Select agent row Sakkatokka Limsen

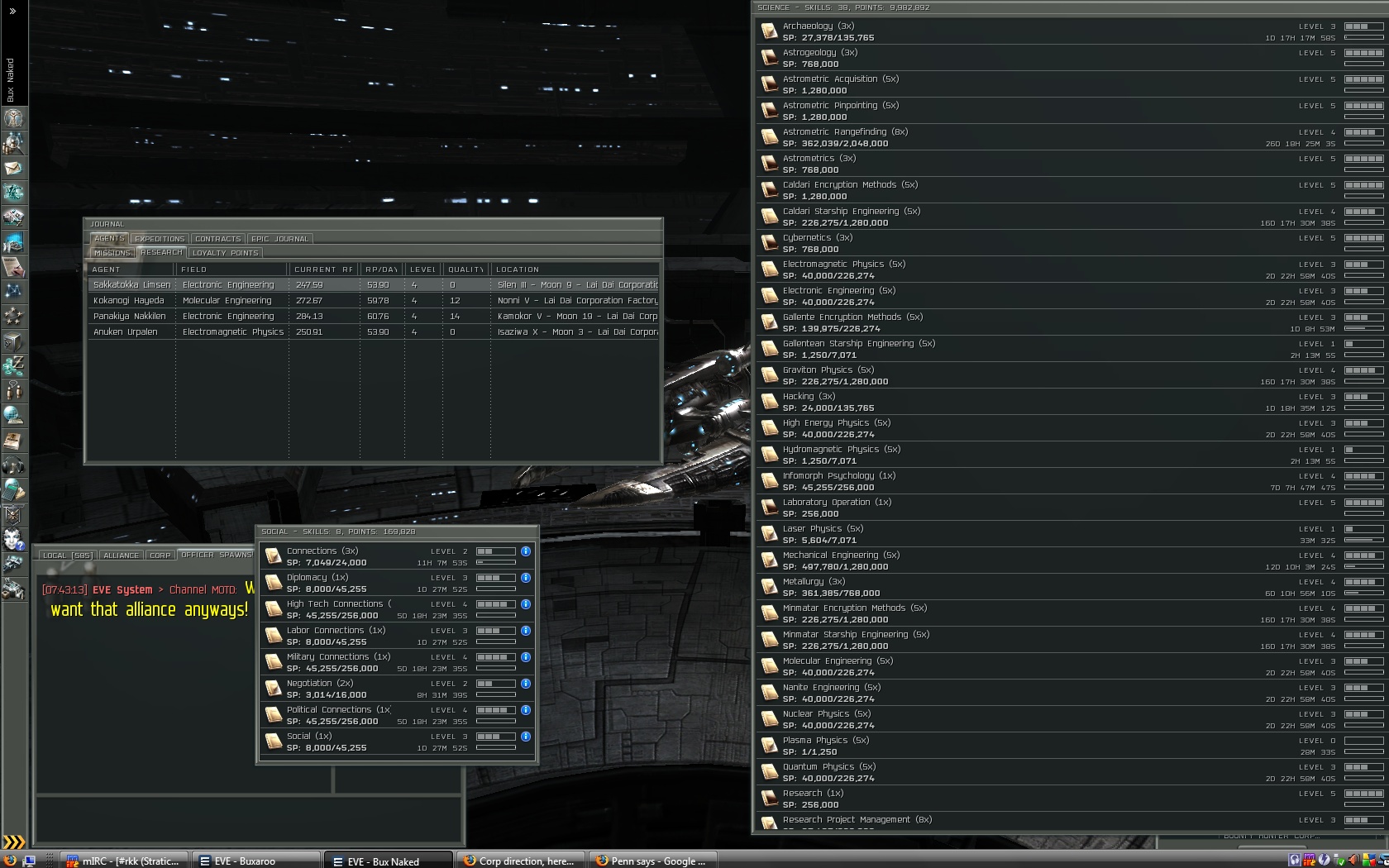[373, 285]
